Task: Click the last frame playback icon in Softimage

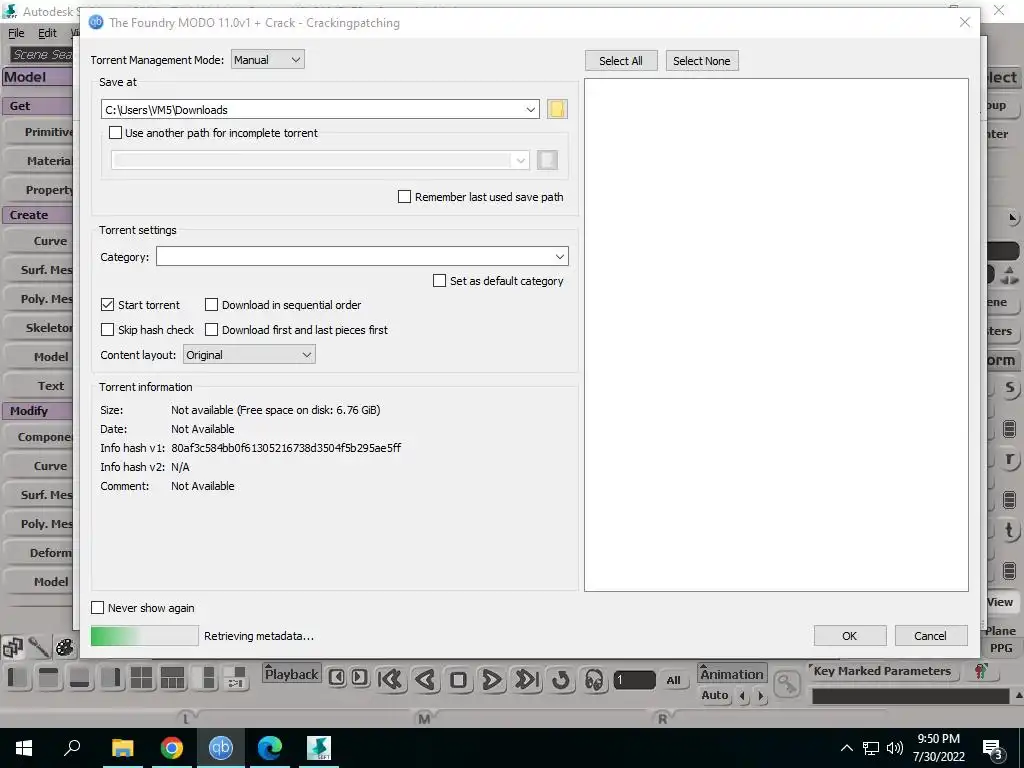Action: (526, 680)
